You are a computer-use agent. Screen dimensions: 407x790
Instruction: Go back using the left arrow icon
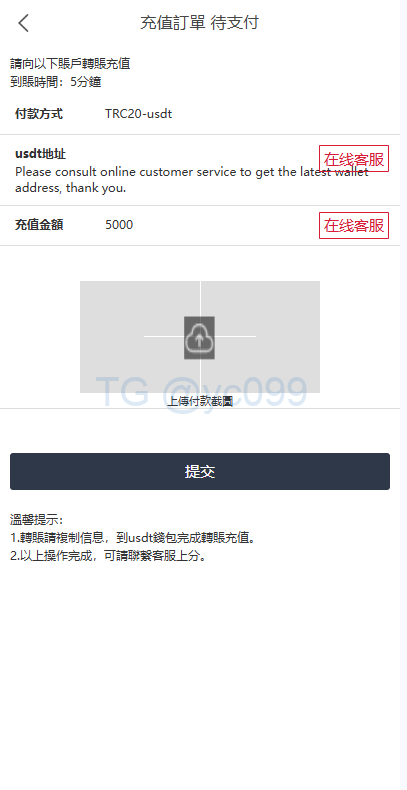(23, 23)
